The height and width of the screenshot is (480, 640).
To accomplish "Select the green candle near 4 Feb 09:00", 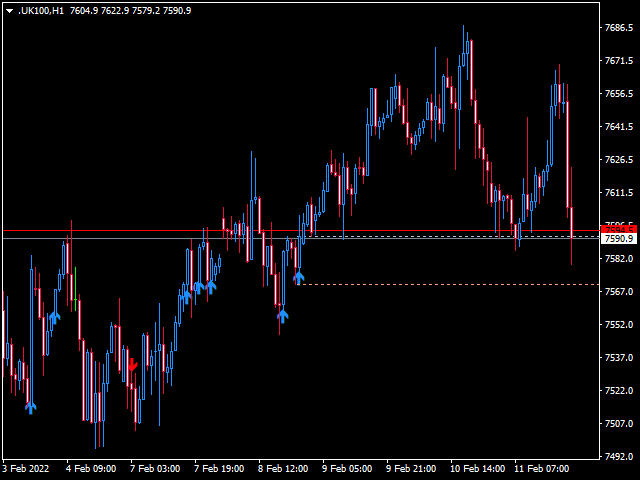I will [76, 289].
